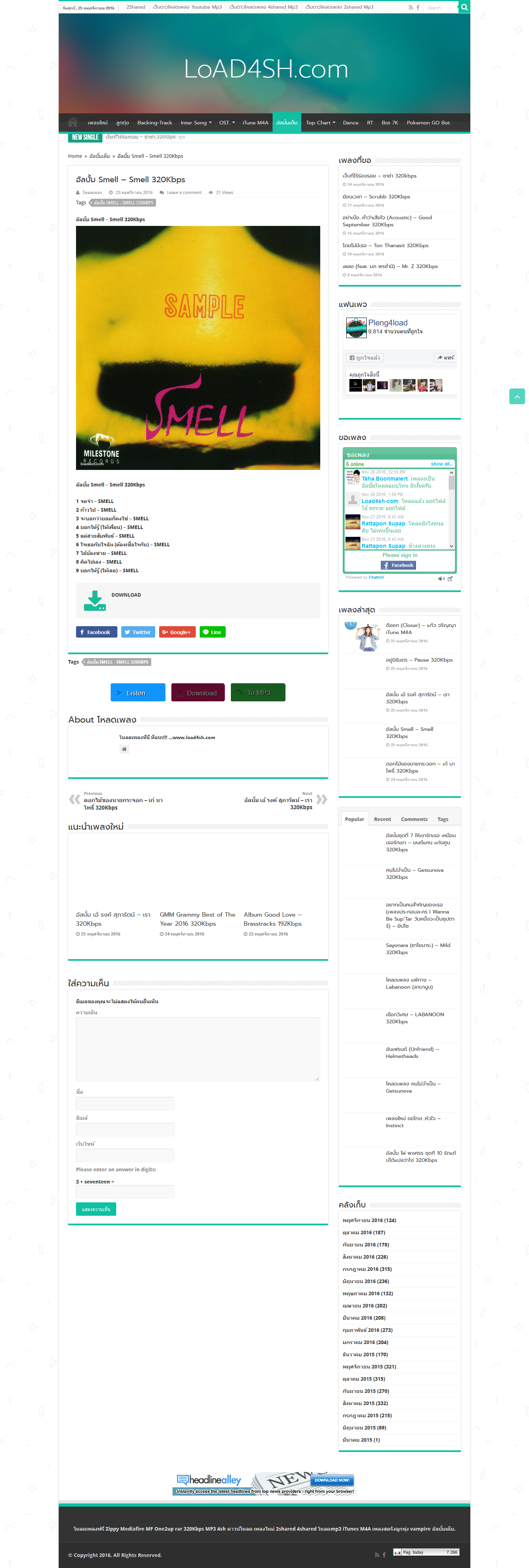Expand the OST. dropdown menu
This screenshot has height=1568, width=529.
click(227, 122)
